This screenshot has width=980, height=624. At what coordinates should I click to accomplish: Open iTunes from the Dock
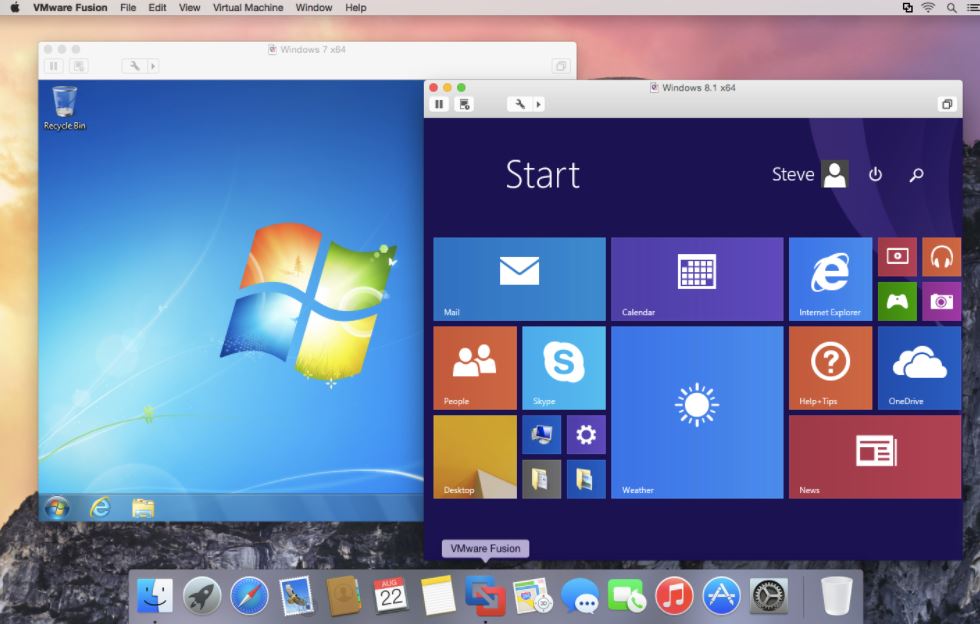click(x=674, y=595)
